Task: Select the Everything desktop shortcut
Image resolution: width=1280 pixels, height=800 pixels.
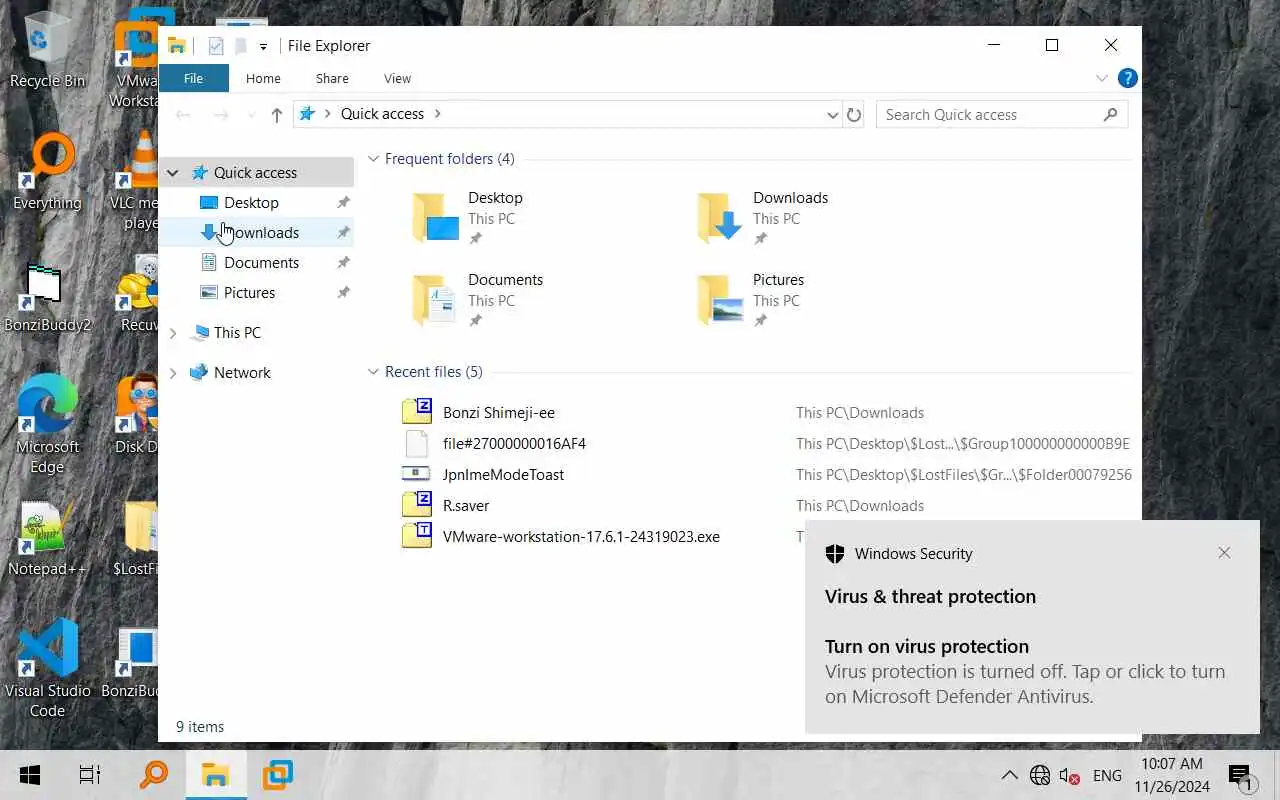Action: pos(47,172)
